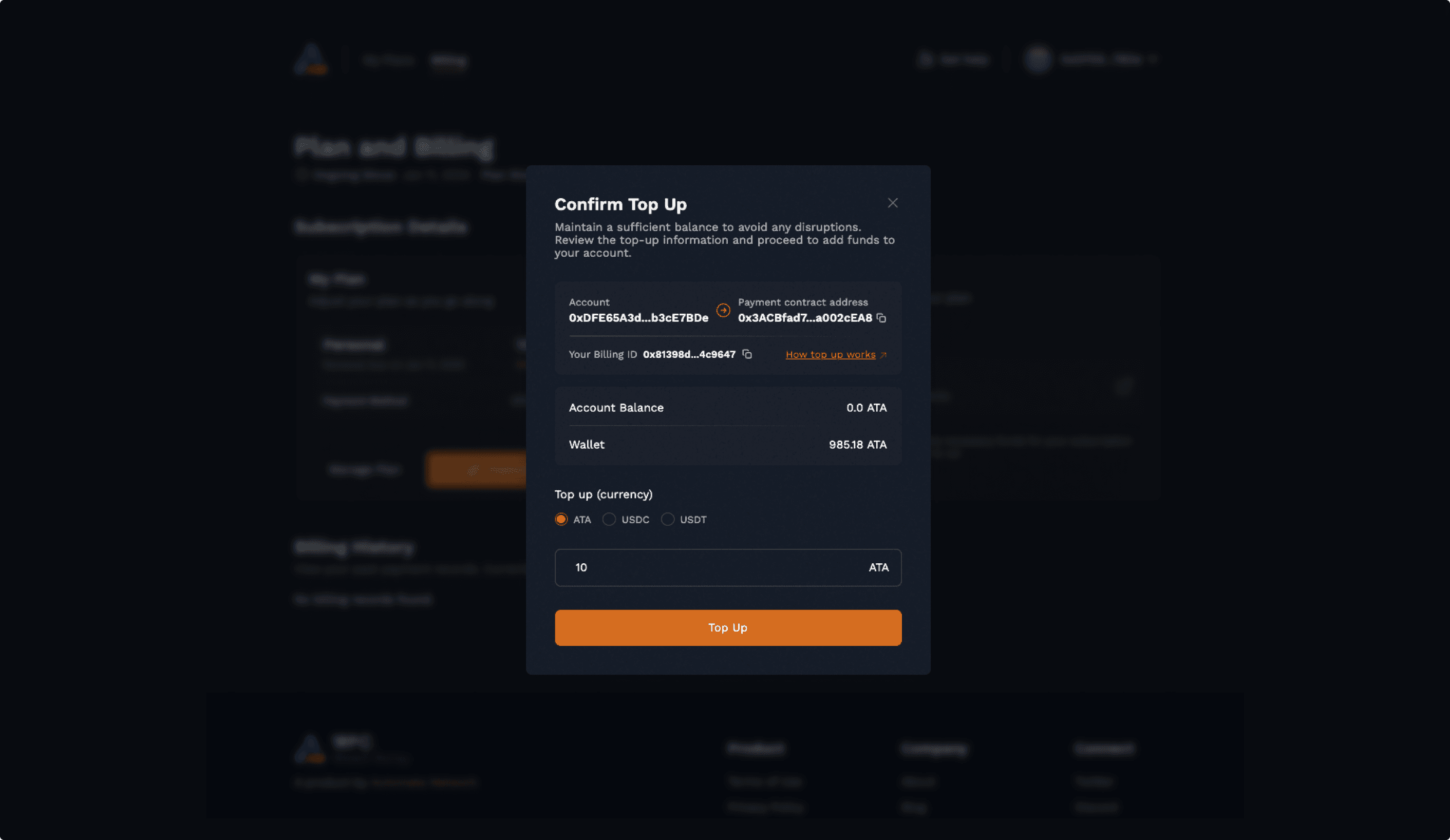Choose USDT as the top up currency
The width and height of the screenshot is (1450, 840).
tap(667, 520)
